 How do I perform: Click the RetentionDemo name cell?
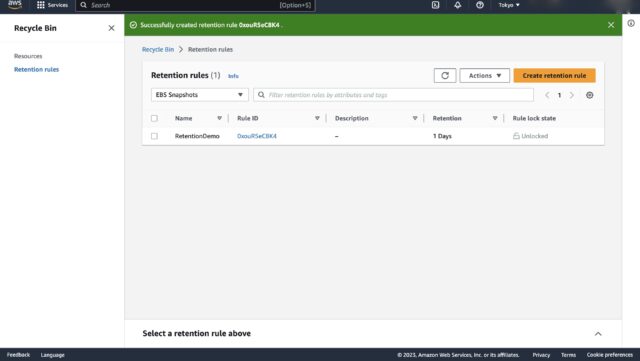[x=197, y=136]
